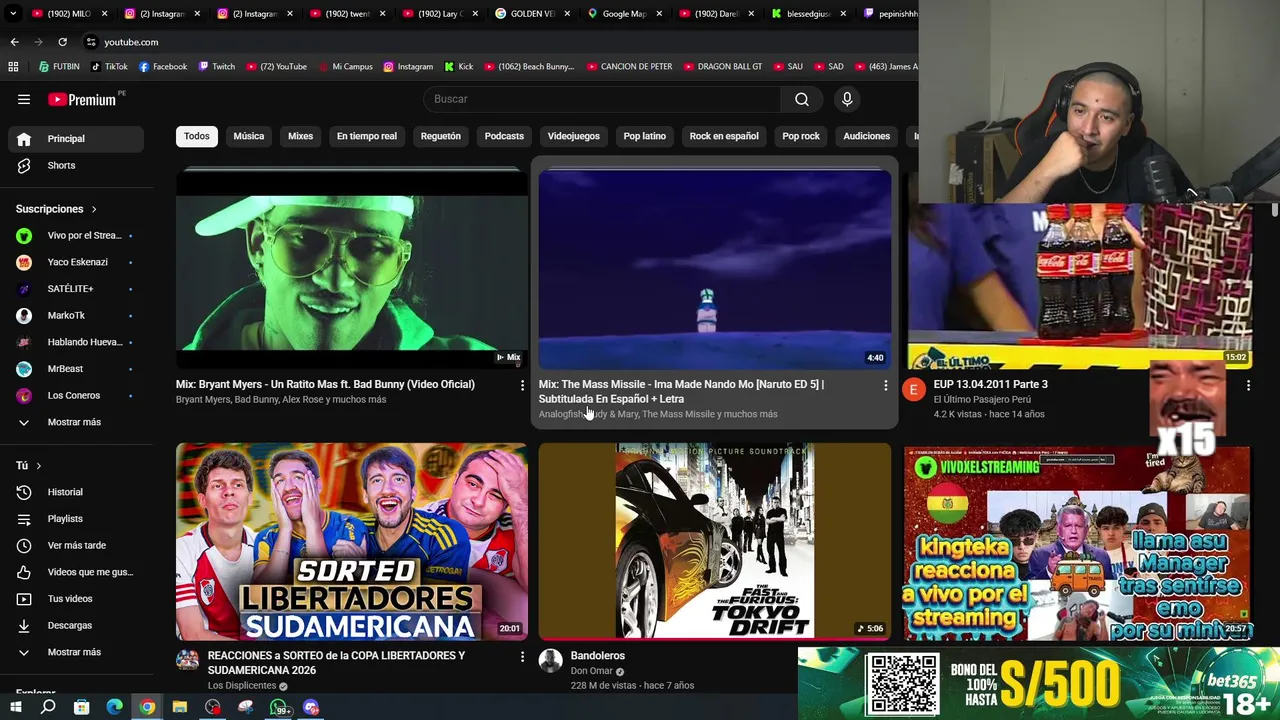The image size is (1280, 720).
Task: Select the Mixes filter chip
Action: [x=301, y=136]
